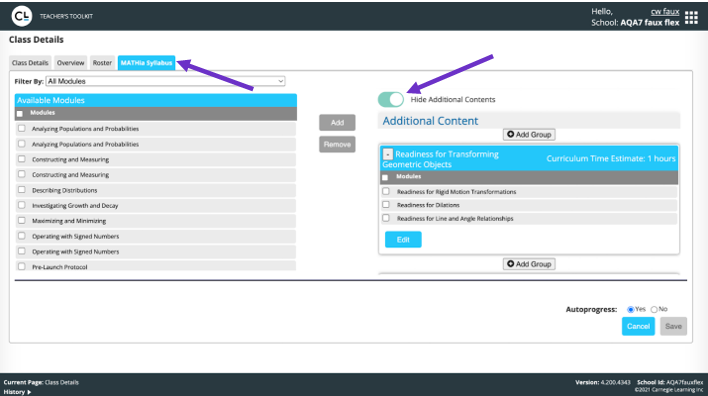Click the Cancel button

point(638,326)
